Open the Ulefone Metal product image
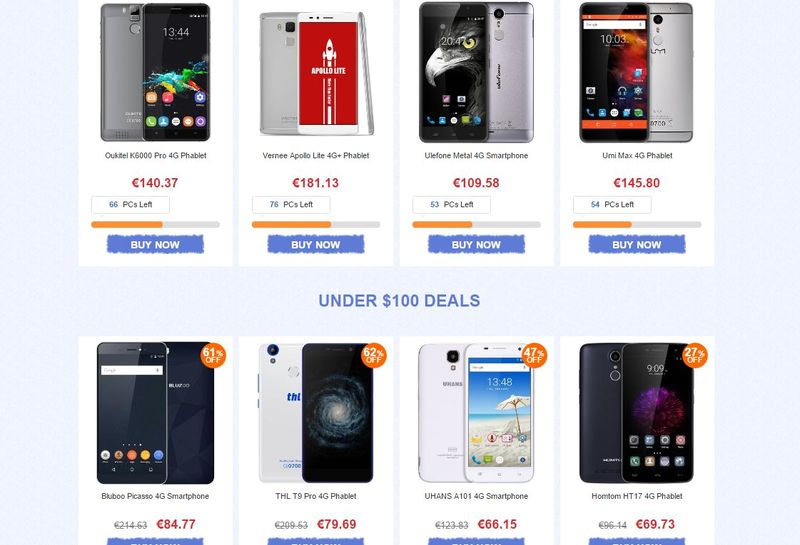This screenshot has width=800, height=545. point(476,72)
